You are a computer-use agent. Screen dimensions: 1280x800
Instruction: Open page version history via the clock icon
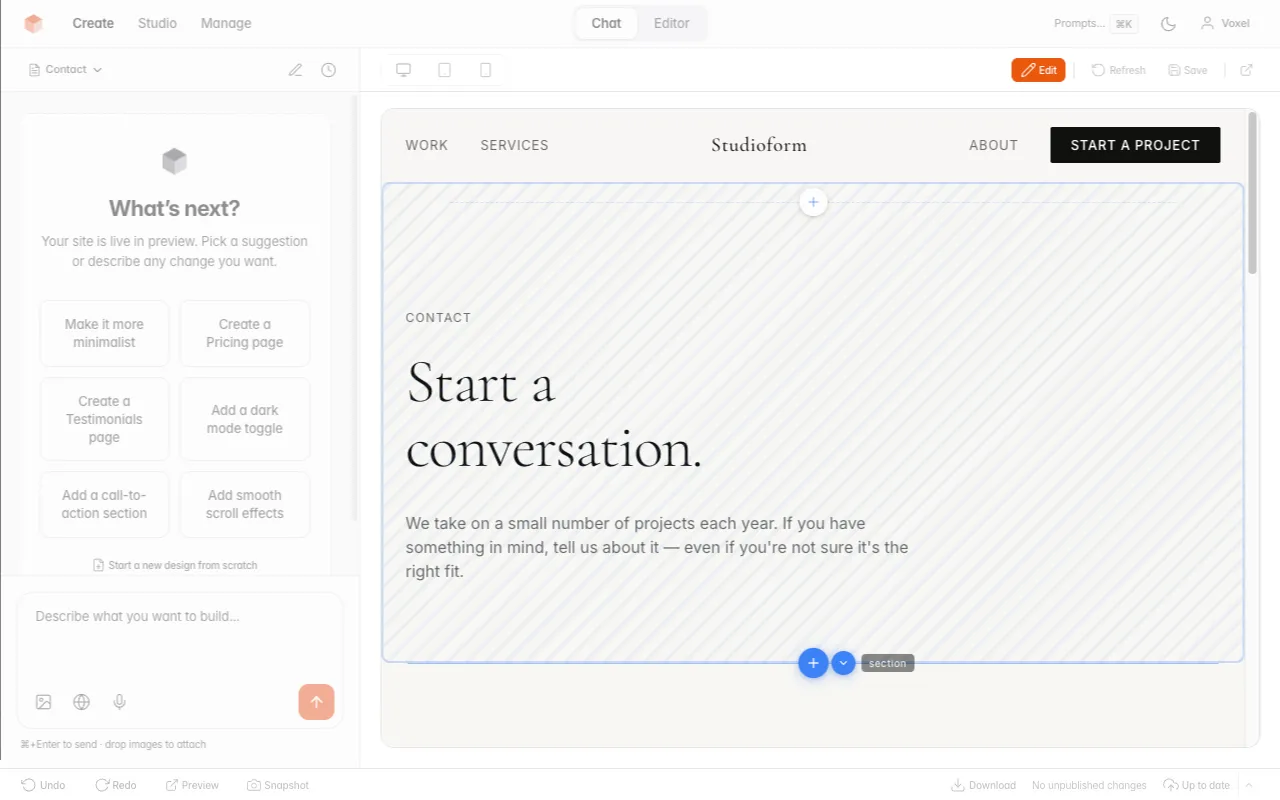coord(328,69)
